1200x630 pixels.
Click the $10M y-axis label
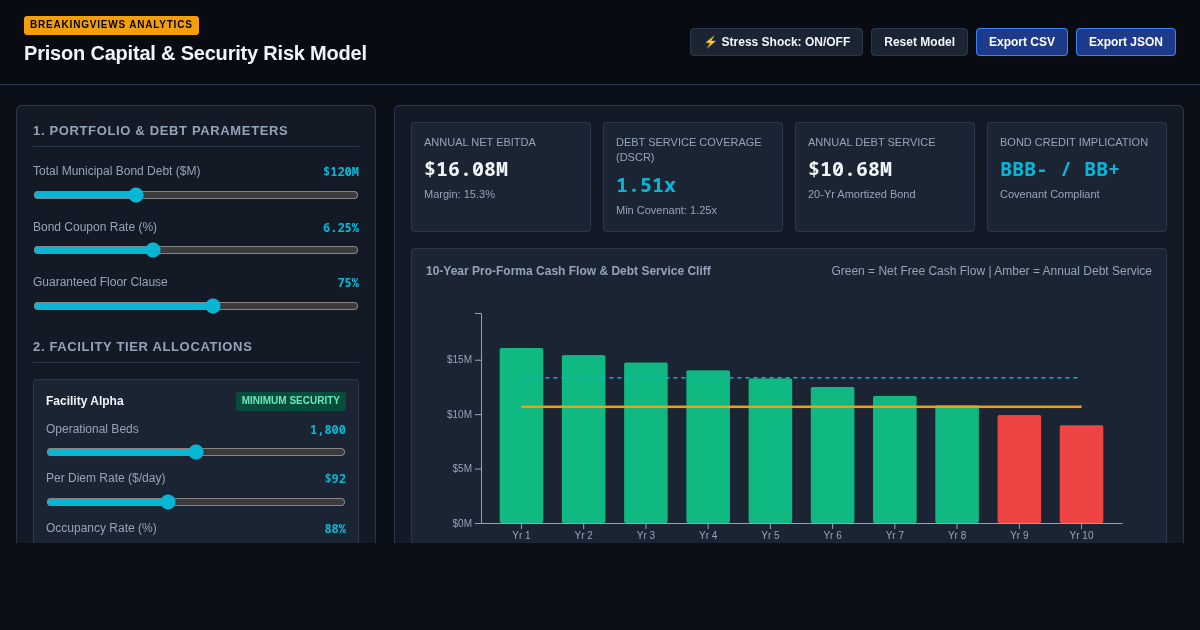pos(459,415)
